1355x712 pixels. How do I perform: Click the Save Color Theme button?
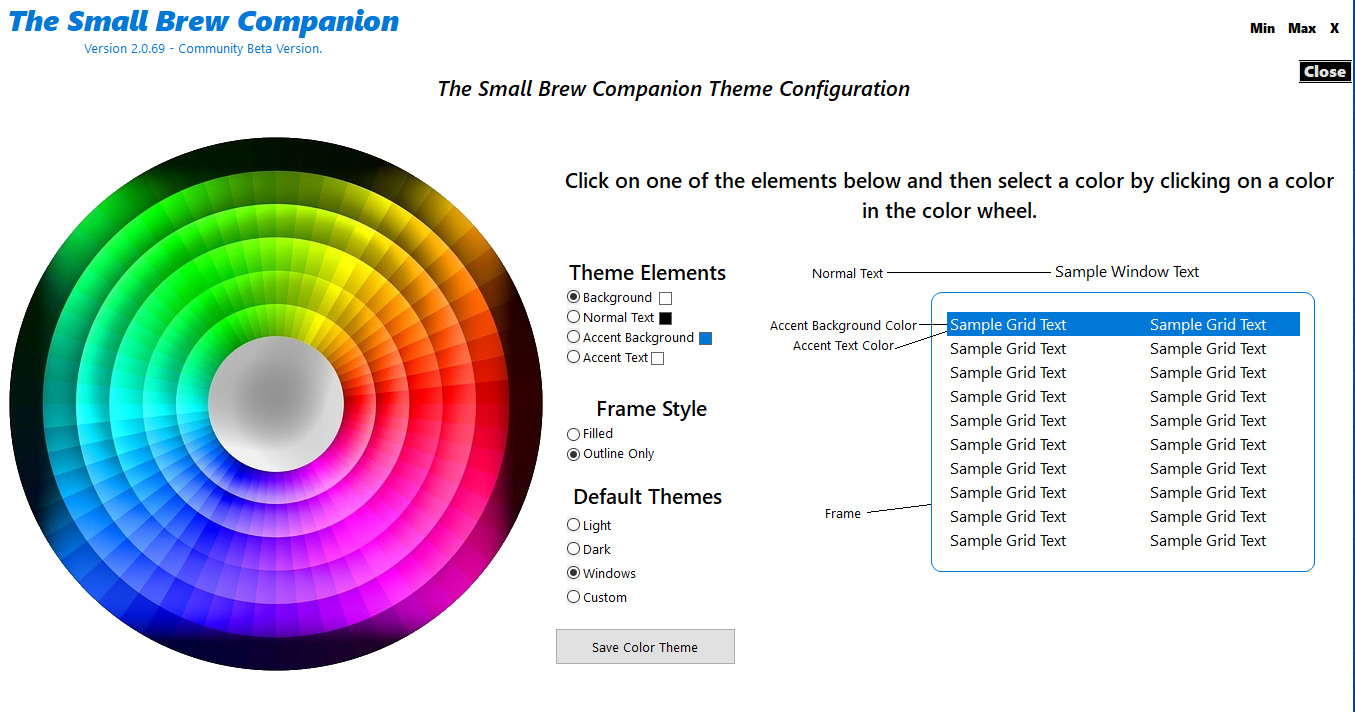click(645, 646)
